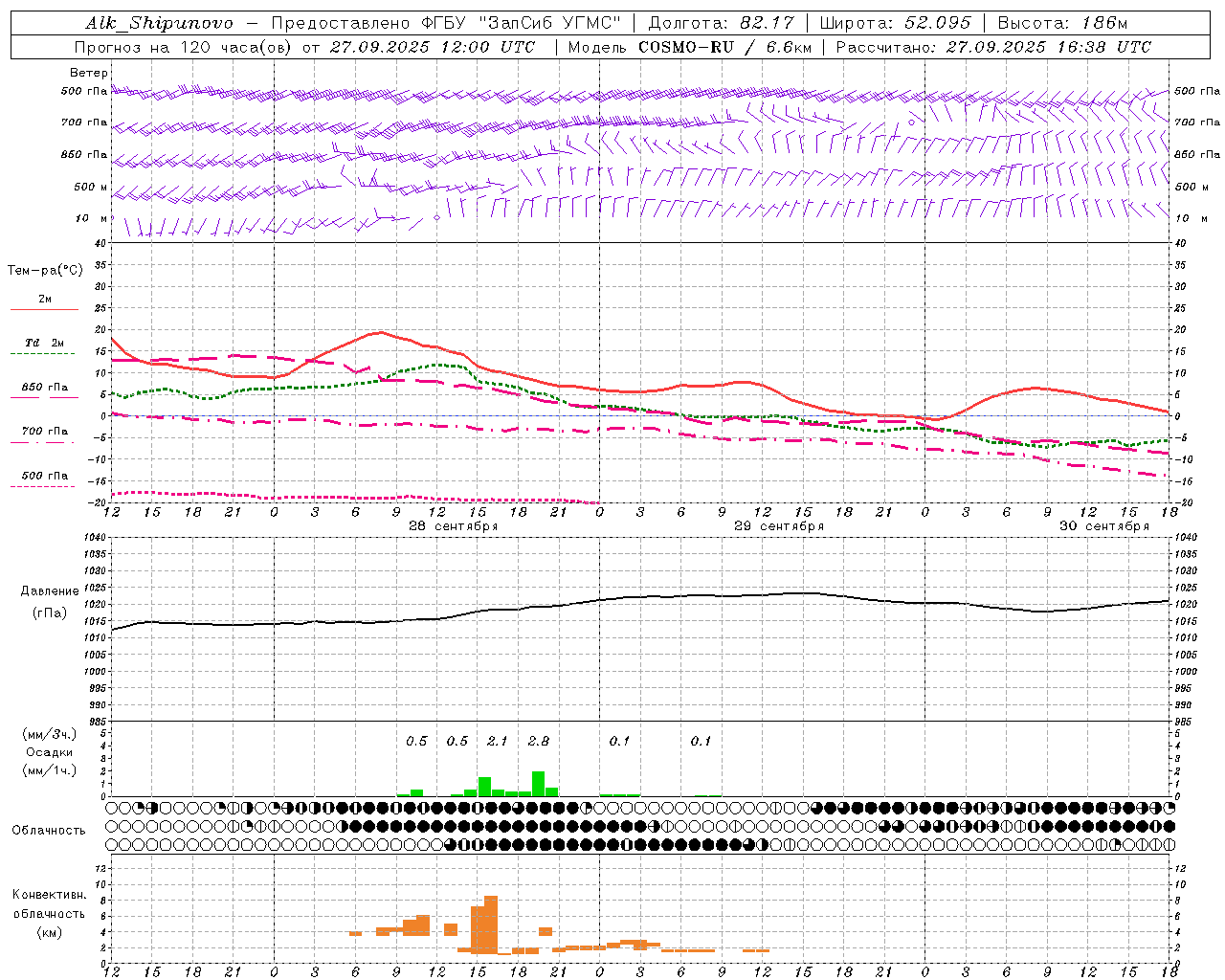
Task: Select the provider text "ЗапСиб УГМС"
Action: [552, 23]
